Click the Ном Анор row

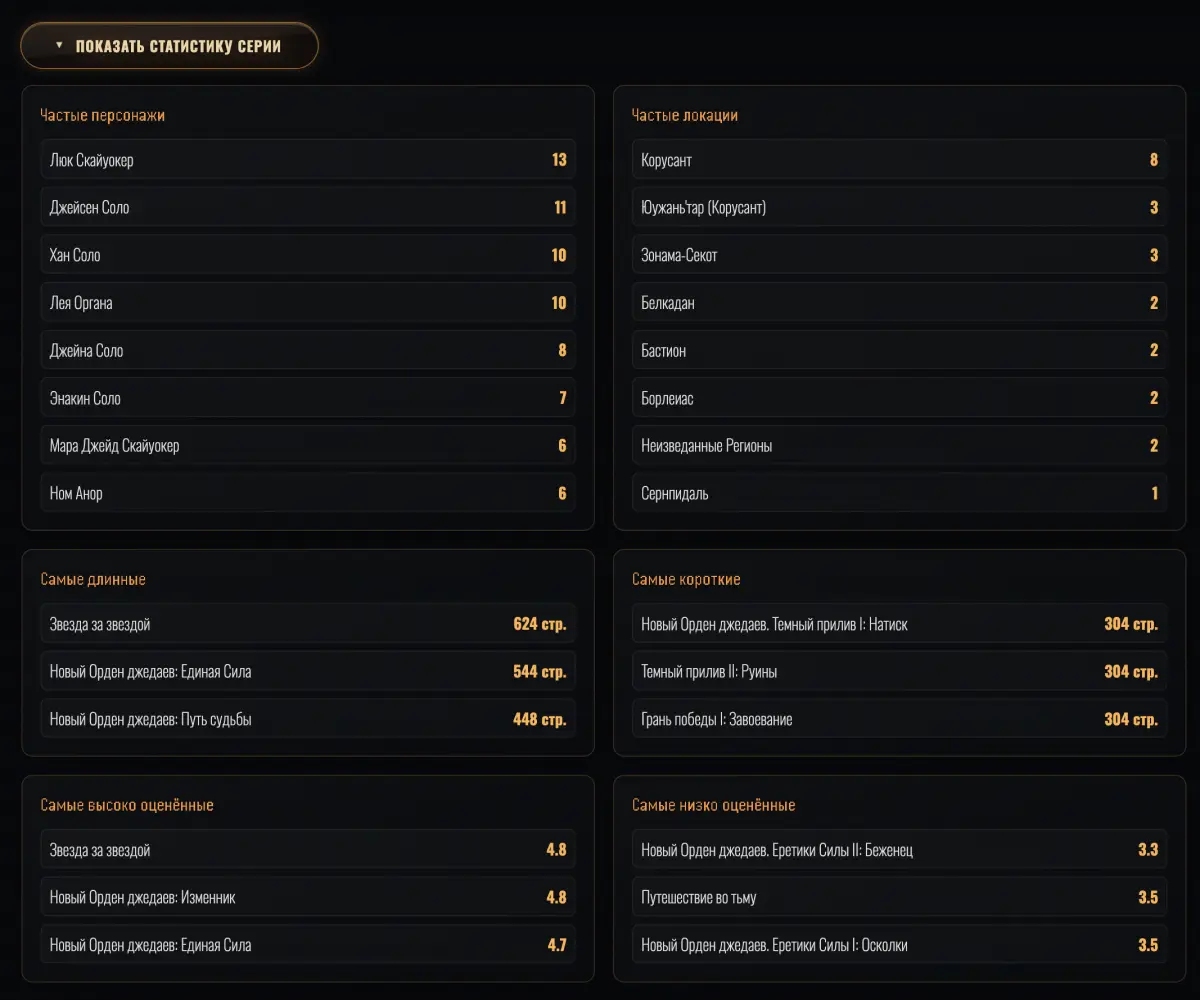308,493
